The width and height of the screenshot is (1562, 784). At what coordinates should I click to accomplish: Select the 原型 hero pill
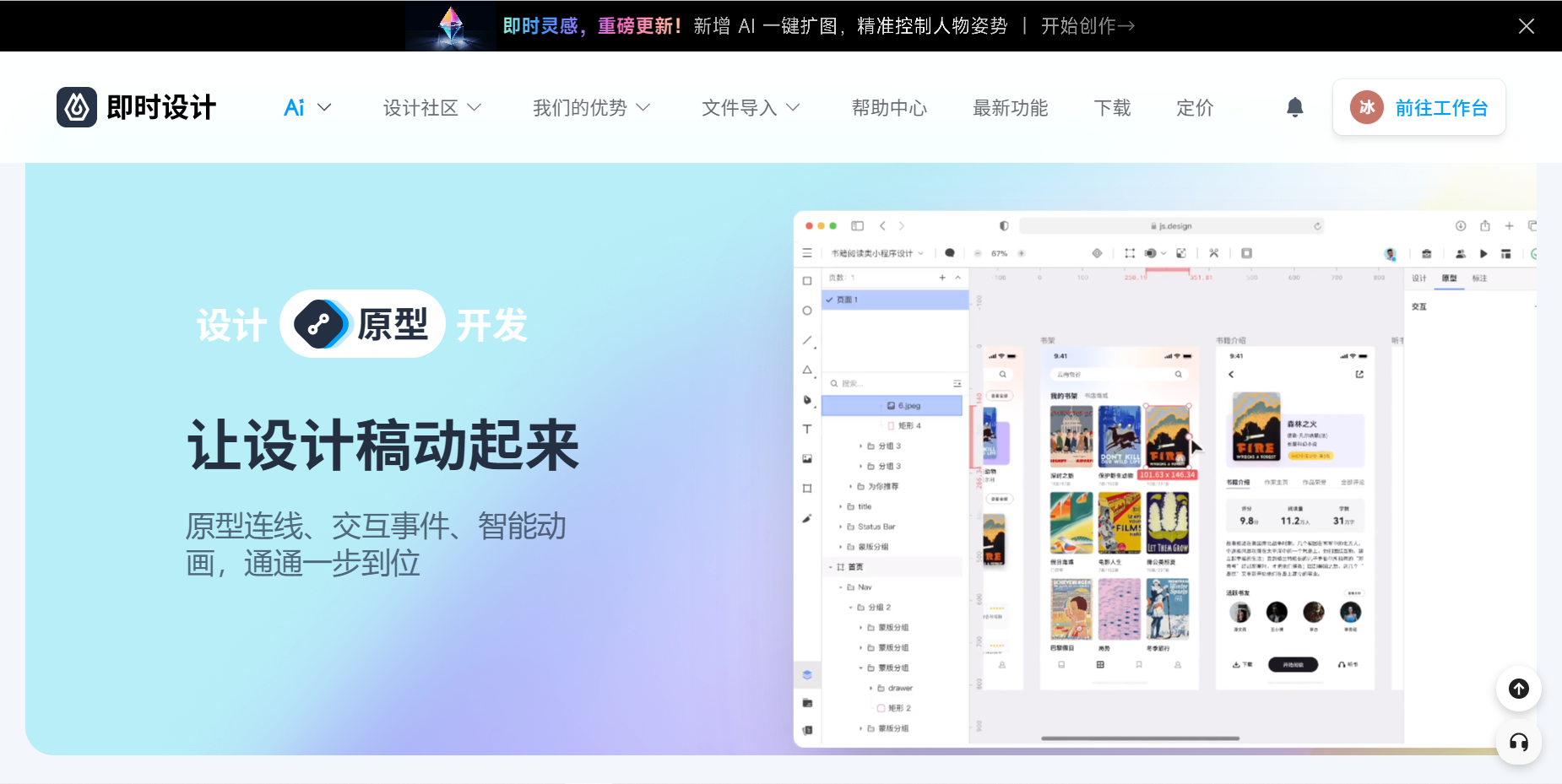362,324
